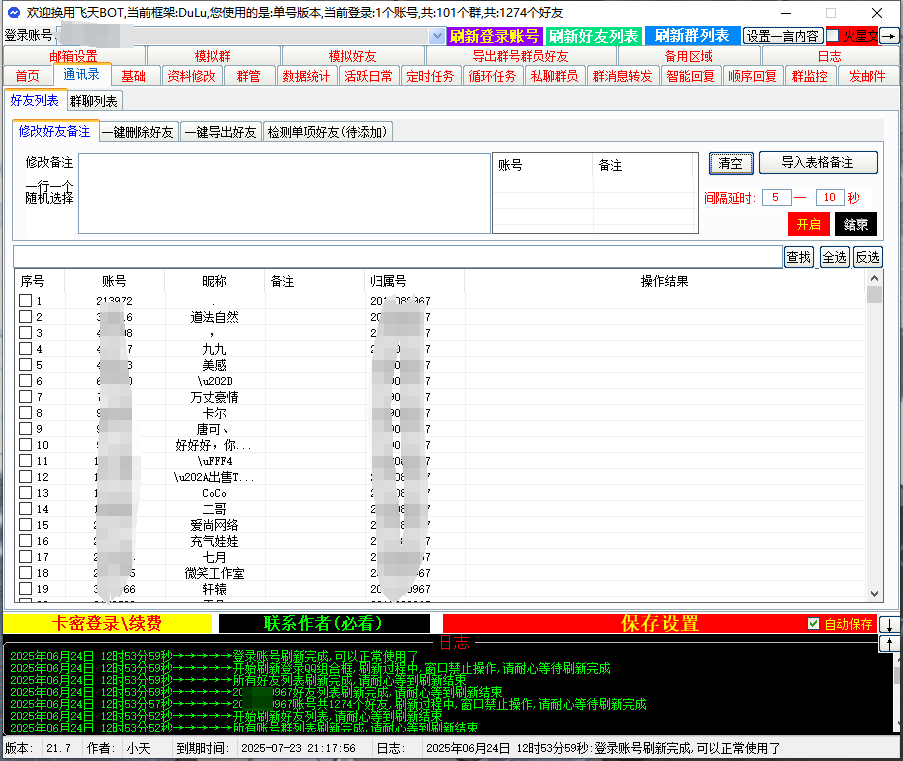Switch to the 私聊群员 tab
This screenshot has width=903, height=761.
555,76
